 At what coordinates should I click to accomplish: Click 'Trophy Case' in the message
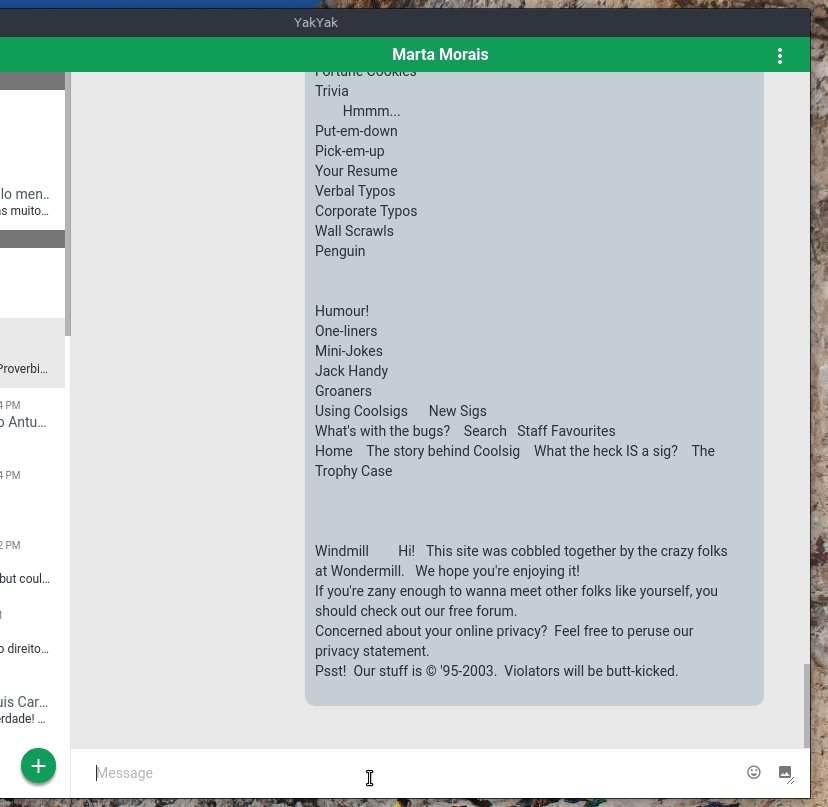point(353,472)
